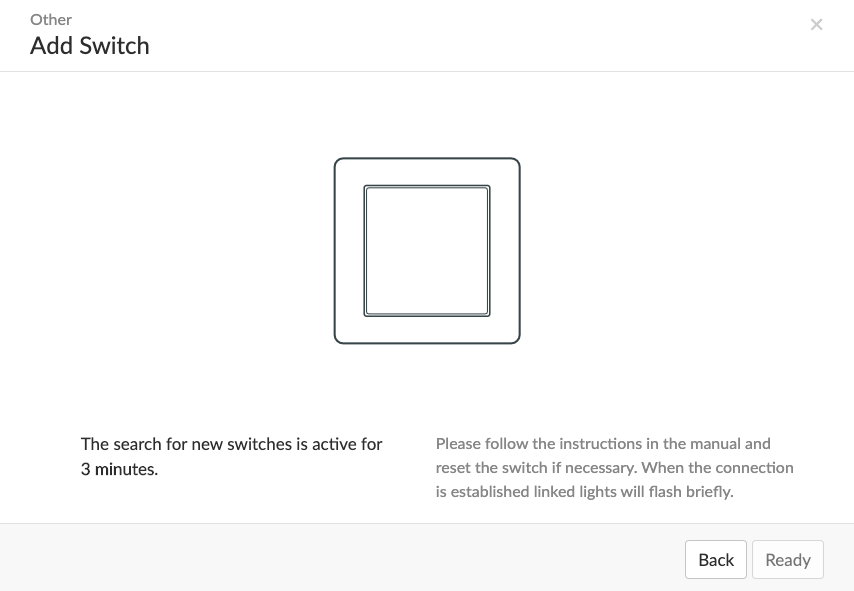Click the Ready button

click(x=788, y=559)
